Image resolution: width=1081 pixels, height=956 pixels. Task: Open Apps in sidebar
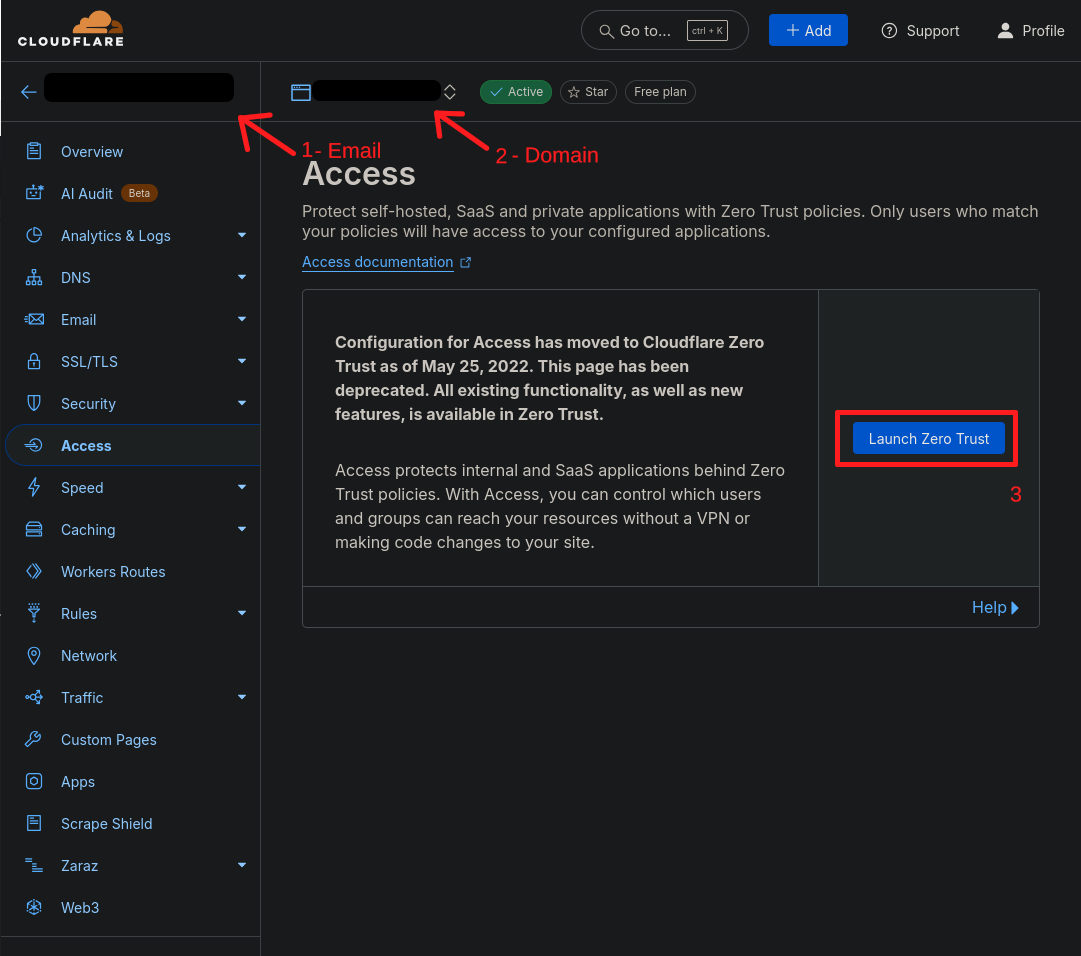(x=132, y=782)
